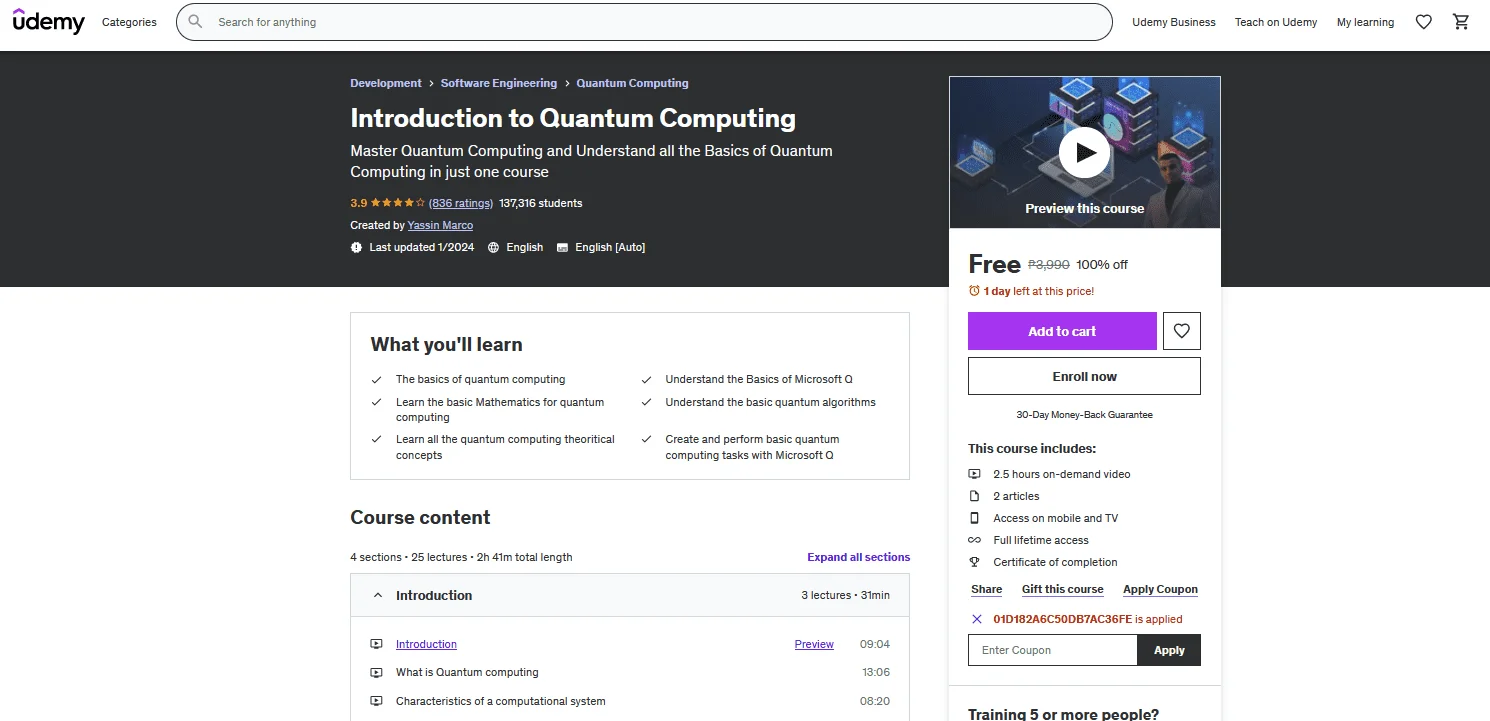The height and width of the screenshot is (721, 1490).
Task: Navigate to Quantum Computing breadcrumb
Action: tap(633, 83)
